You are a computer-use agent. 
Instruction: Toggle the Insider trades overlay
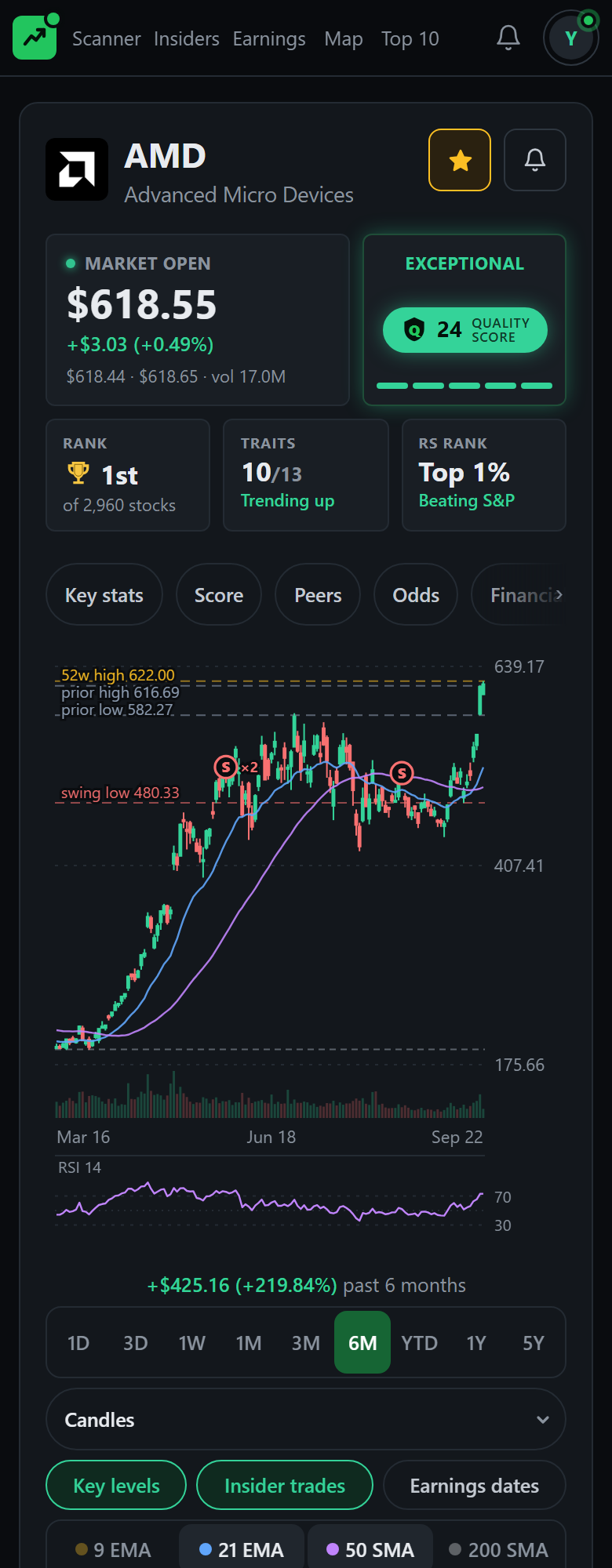(285, 1486)
